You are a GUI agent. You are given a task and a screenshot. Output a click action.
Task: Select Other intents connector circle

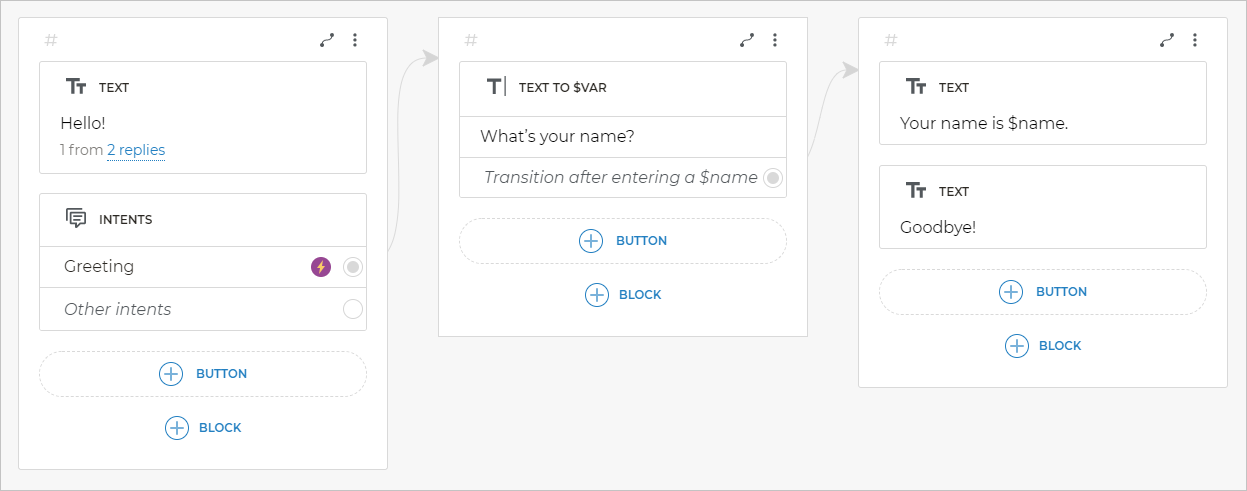[352, 309]
